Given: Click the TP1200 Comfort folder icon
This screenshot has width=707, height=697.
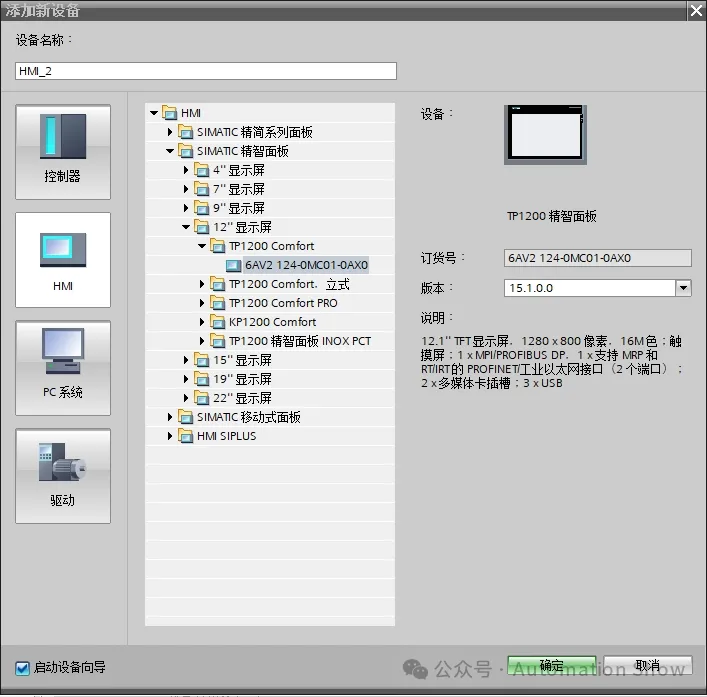Looking at the screenshot, I should tap(218, 246).
